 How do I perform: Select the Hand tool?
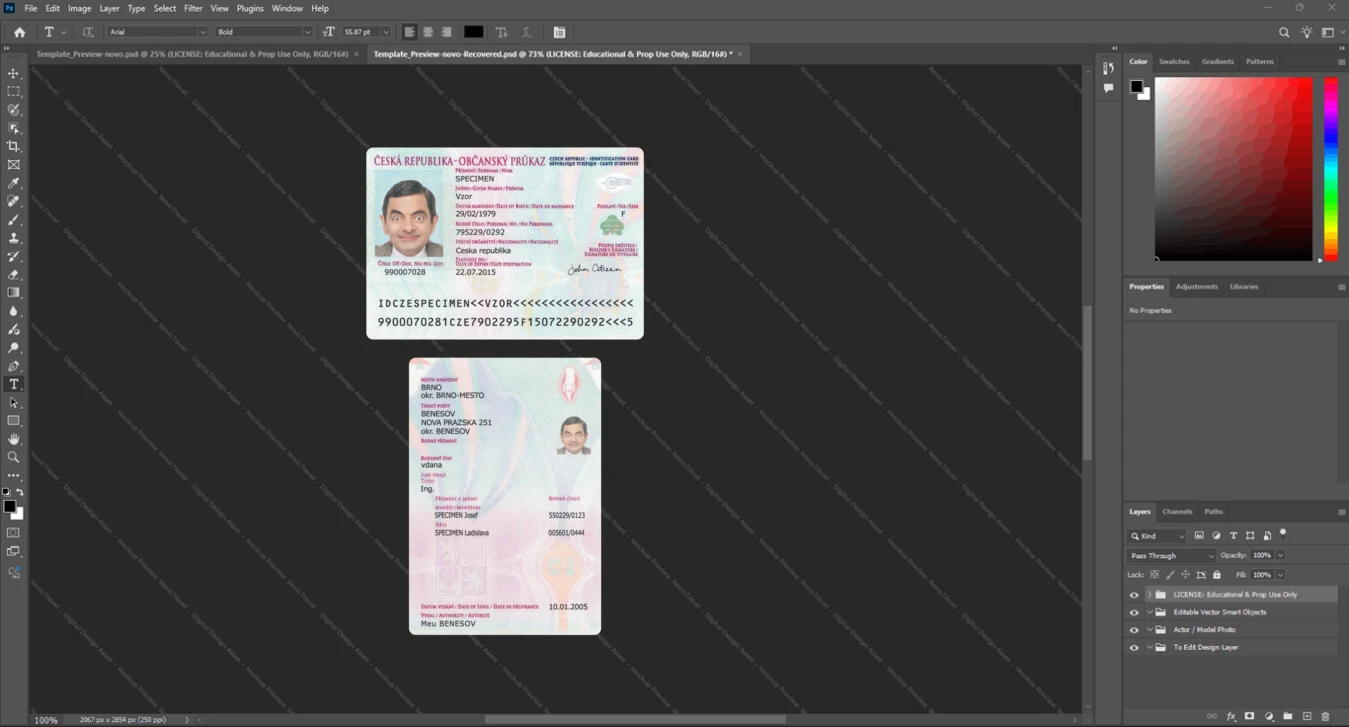click(14, 439)
